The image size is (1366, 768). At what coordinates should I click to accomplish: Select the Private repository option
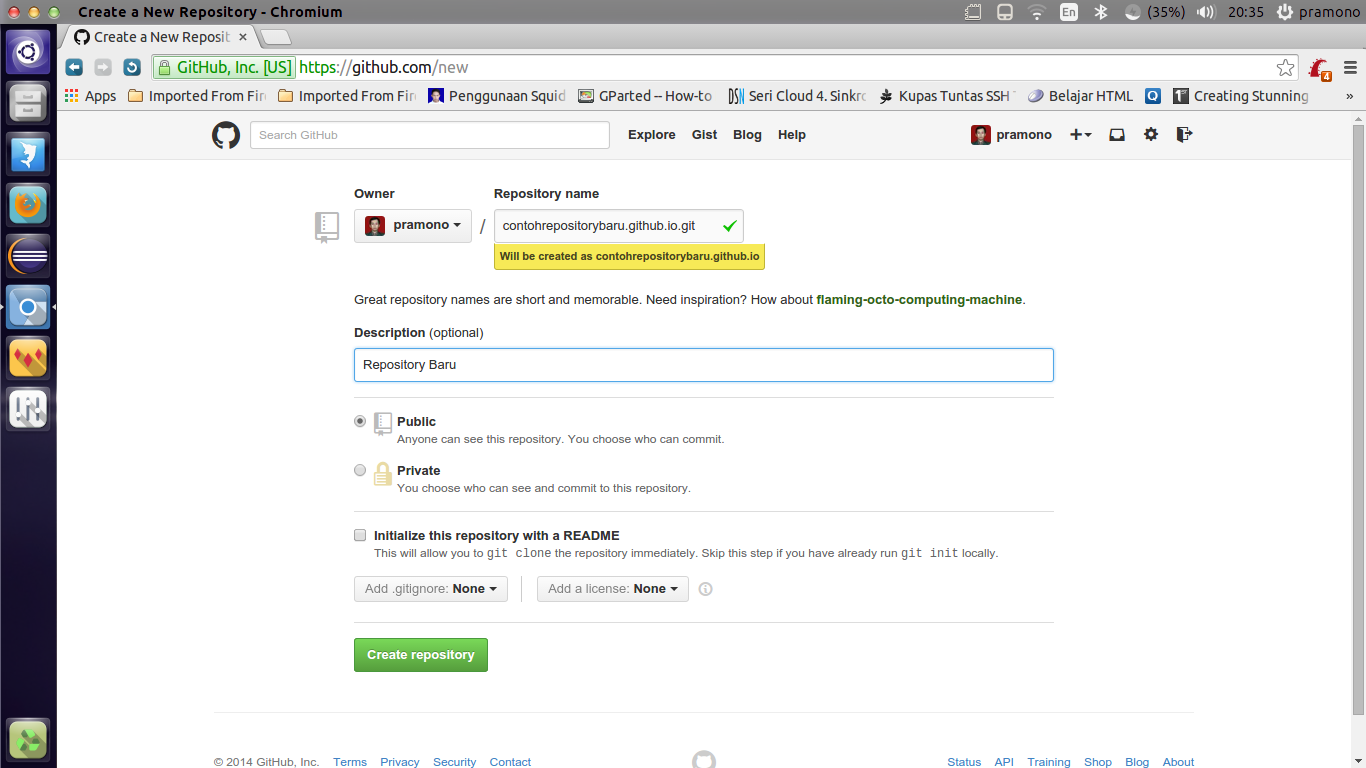tap(360, 470)
